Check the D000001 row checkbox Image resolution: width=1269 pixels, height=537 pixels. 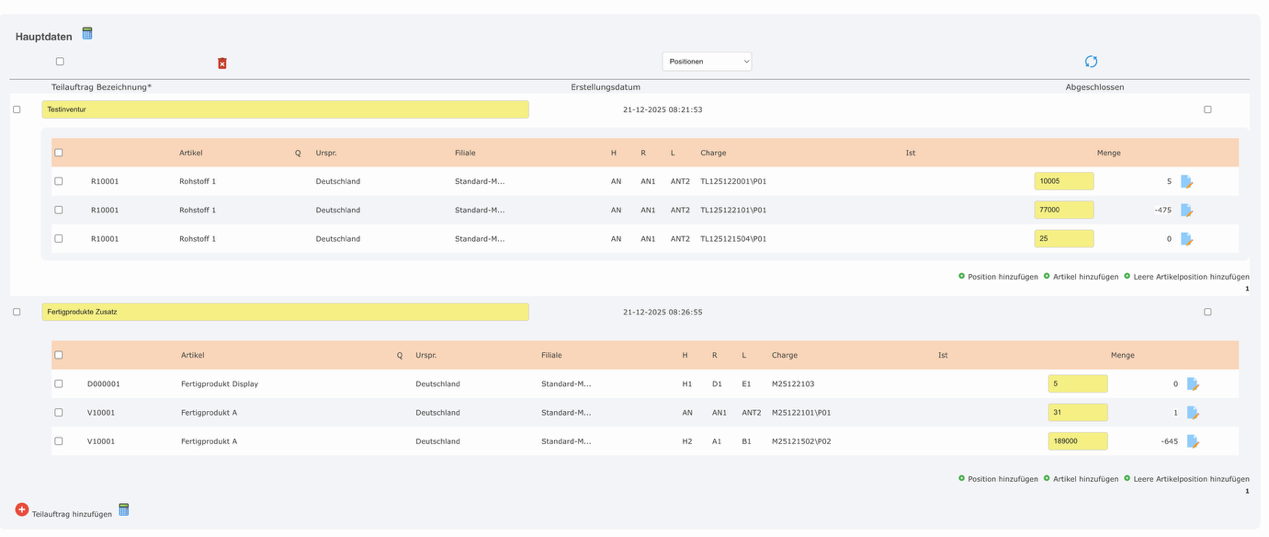[59, 384]
